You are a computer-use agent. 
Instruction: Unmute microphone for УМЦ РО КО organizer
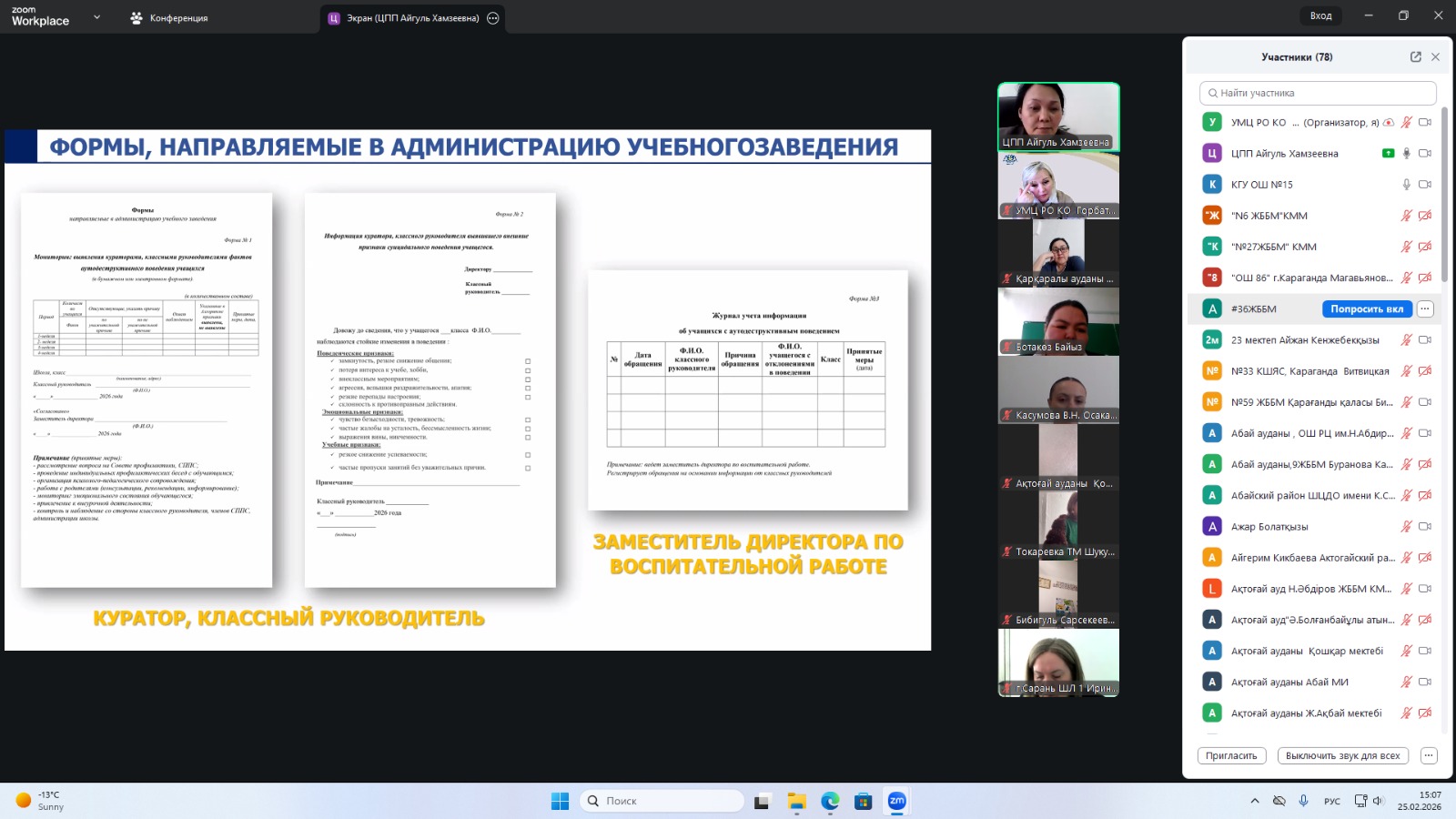pos(1406,122)
